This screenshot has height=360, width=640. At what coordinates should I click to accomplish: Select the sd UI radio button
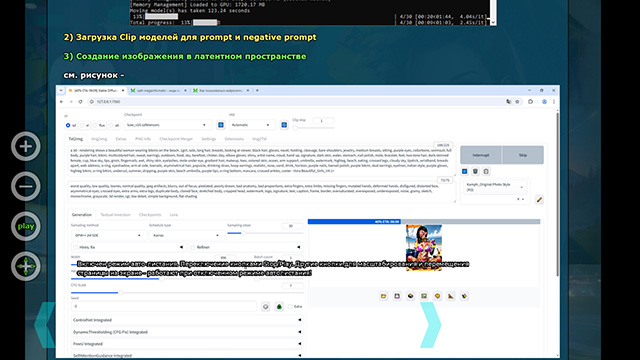68,125
